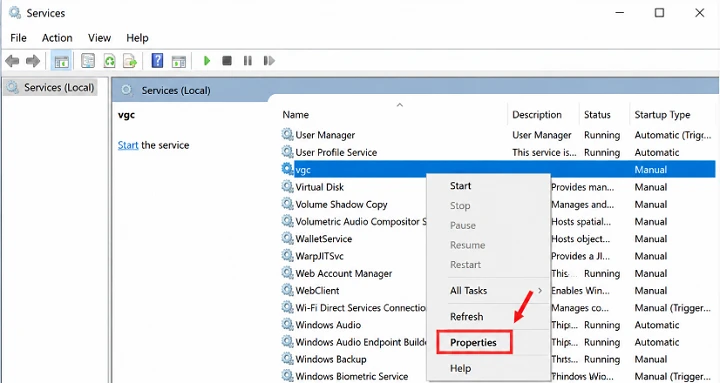Select the vgc service row
This screenshot has height=383, width=720.
pyautogui.click(x=498, y=169)
